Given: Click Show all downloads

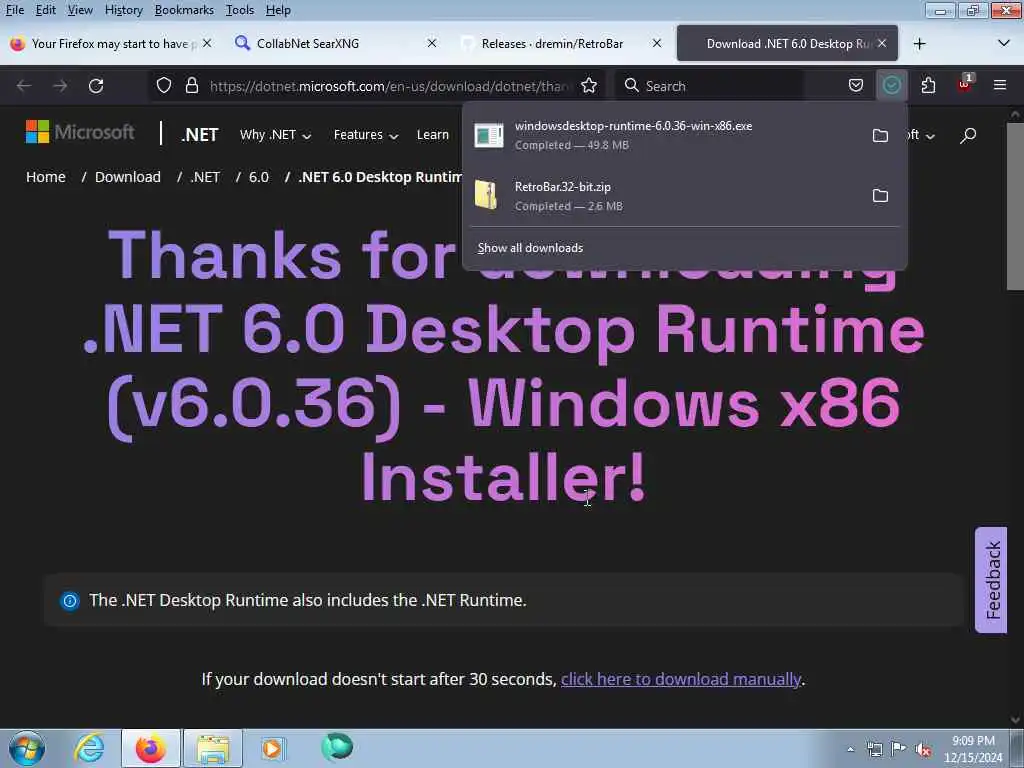Looking at the screenshot, I should [530, 248].
